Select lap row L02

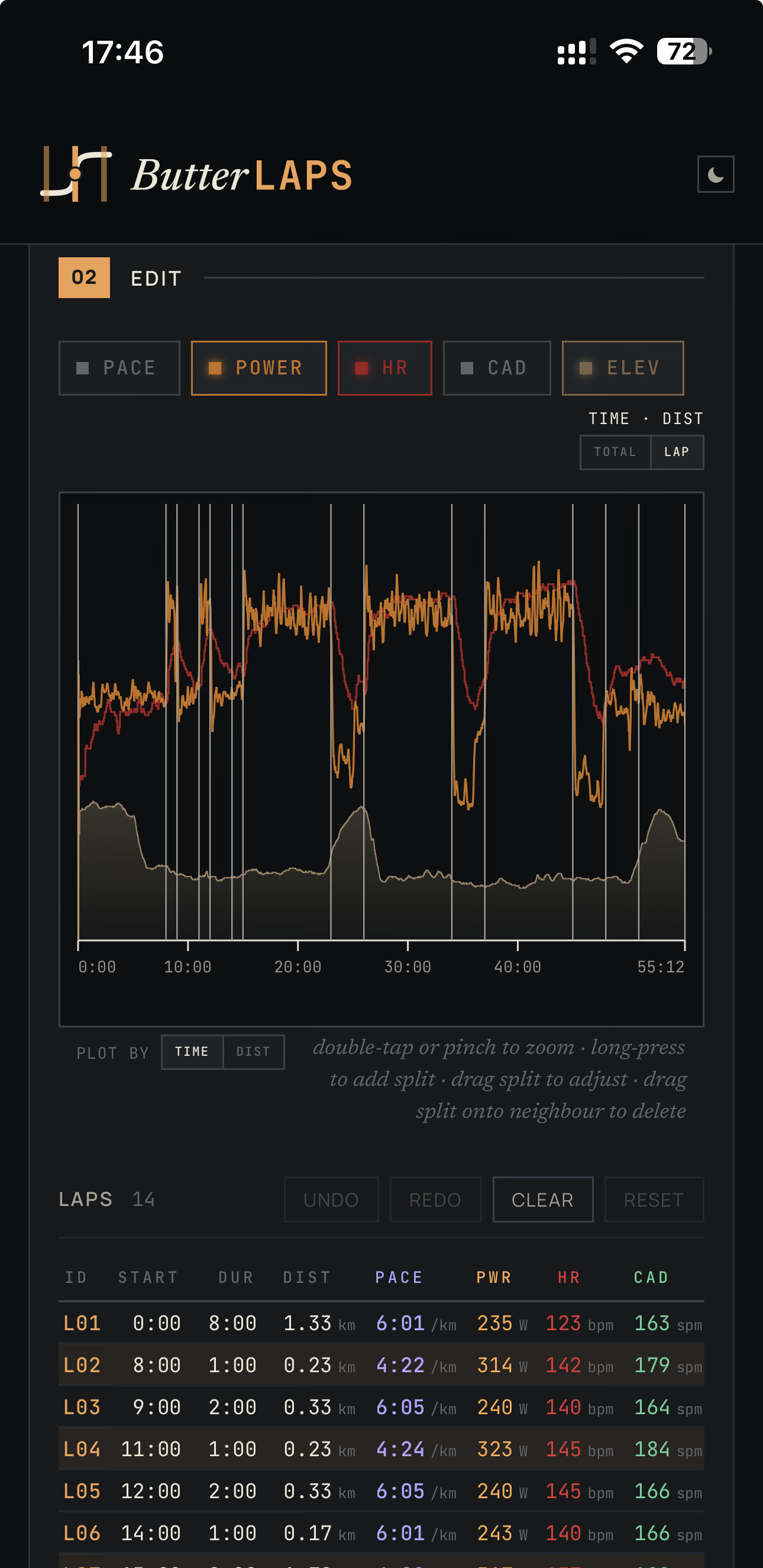tap(381, 1365)
